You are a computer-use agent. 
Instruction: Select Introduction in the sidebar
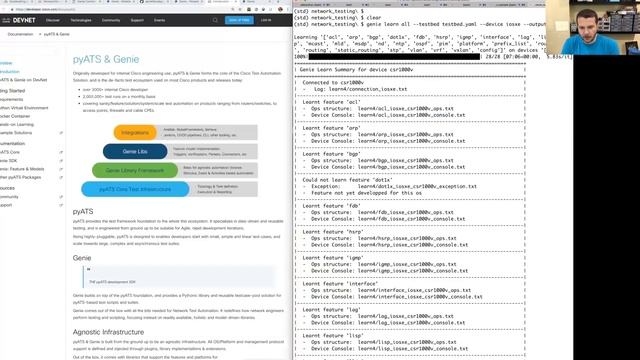pyautogui.click(x=10, y=72)
